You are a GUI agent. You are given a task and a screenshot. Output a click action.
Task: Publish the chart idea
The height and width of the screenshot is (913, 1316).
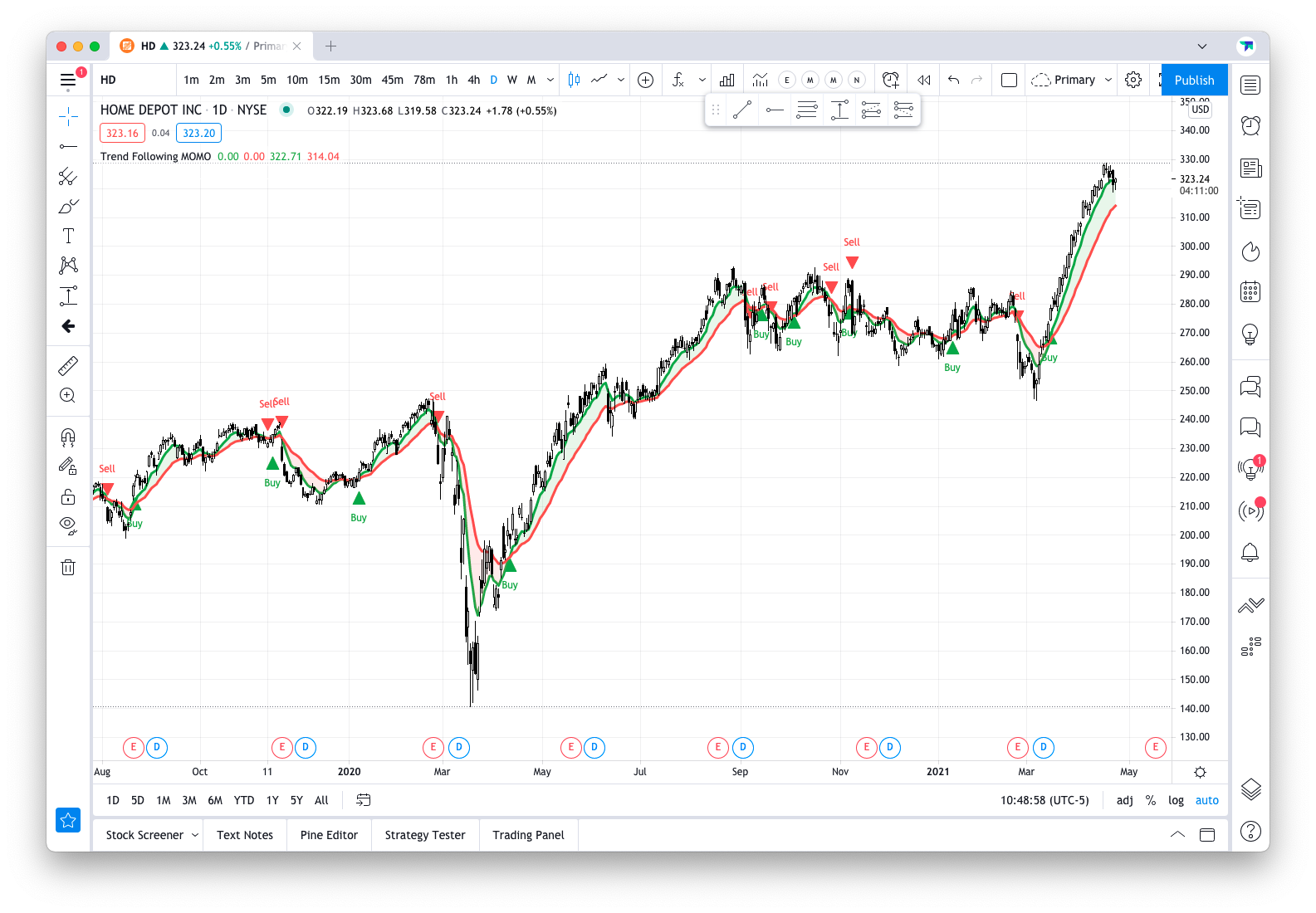(x=1194, y=80)
